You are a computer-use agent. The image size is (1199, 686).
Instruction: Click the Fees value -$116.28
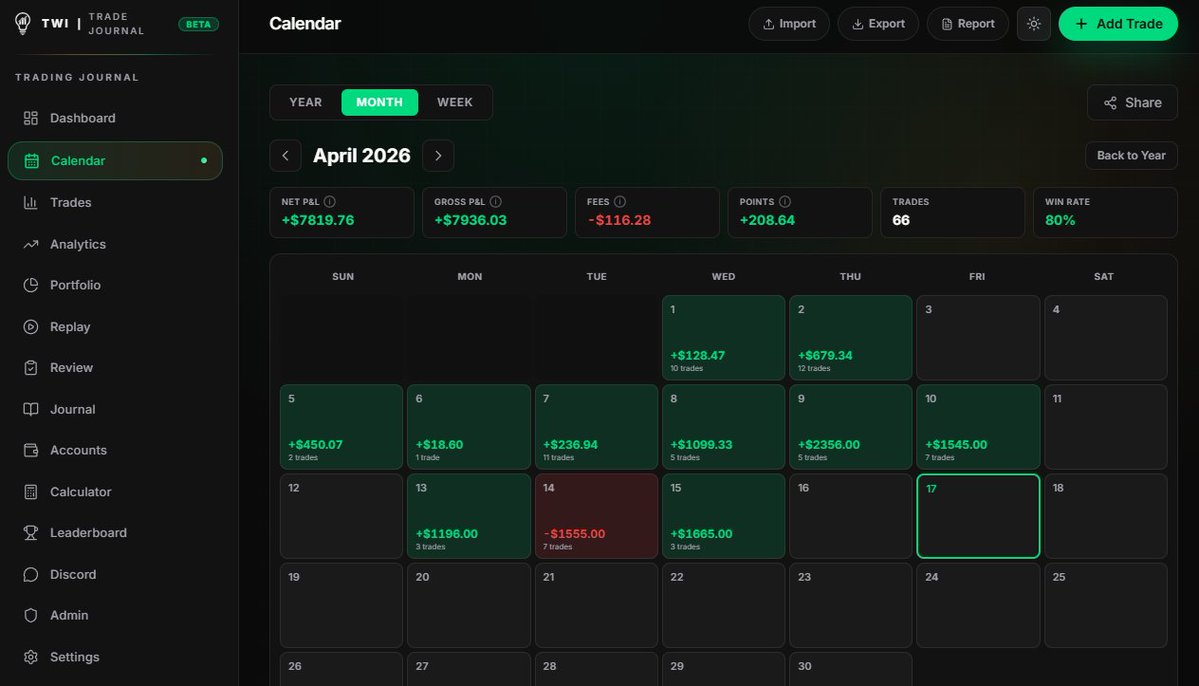(619, 220)
